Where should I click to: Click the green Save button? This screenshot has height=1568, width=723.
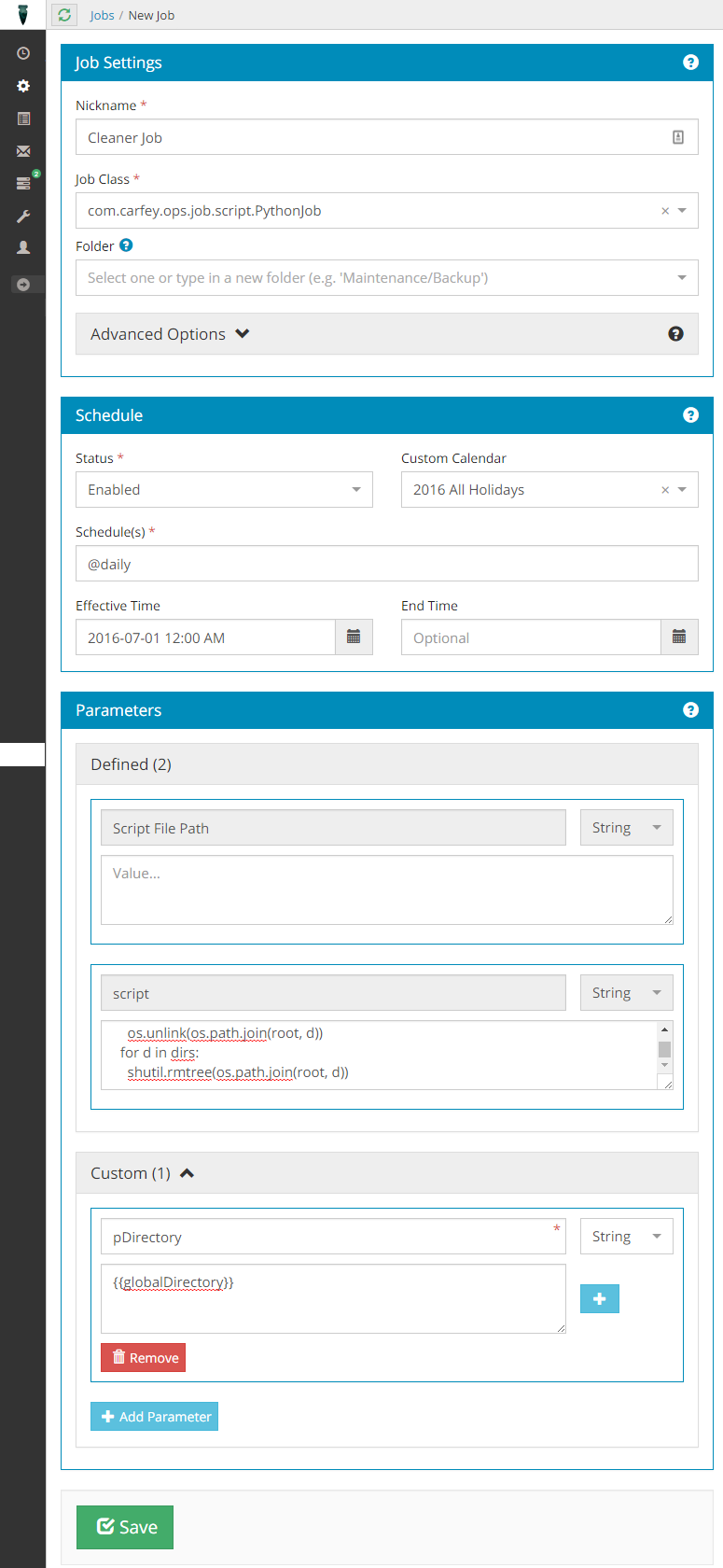pyautogui.click(x=125, y=1527)
